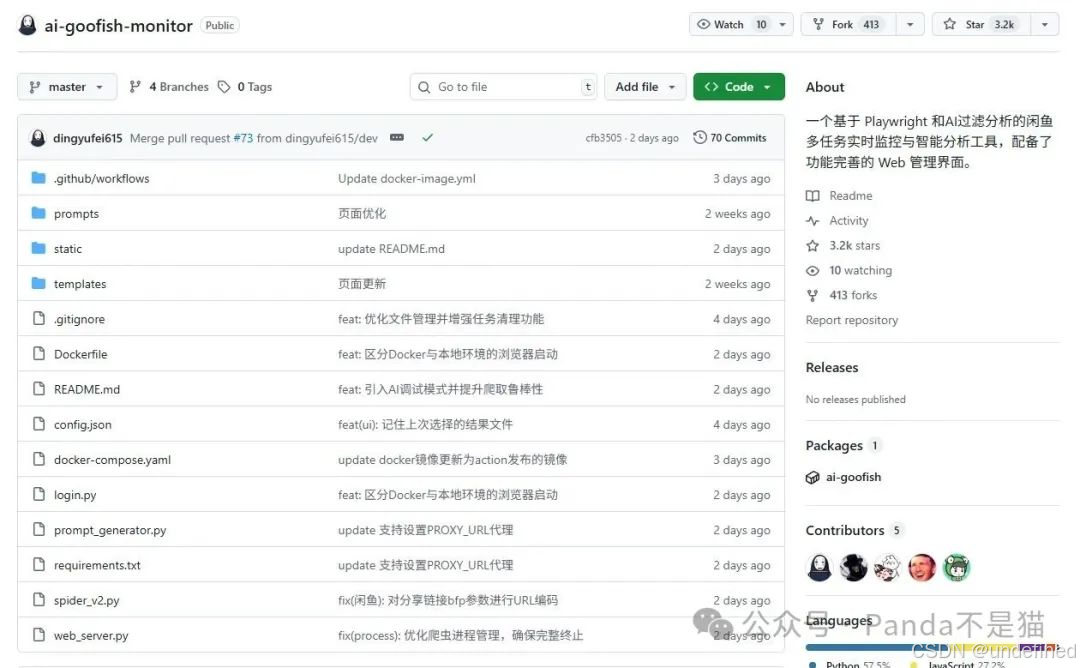This screenshot has width=1080, height=668.
Task: Click the dingyufei615 commit author avatar
Action: 38,138
